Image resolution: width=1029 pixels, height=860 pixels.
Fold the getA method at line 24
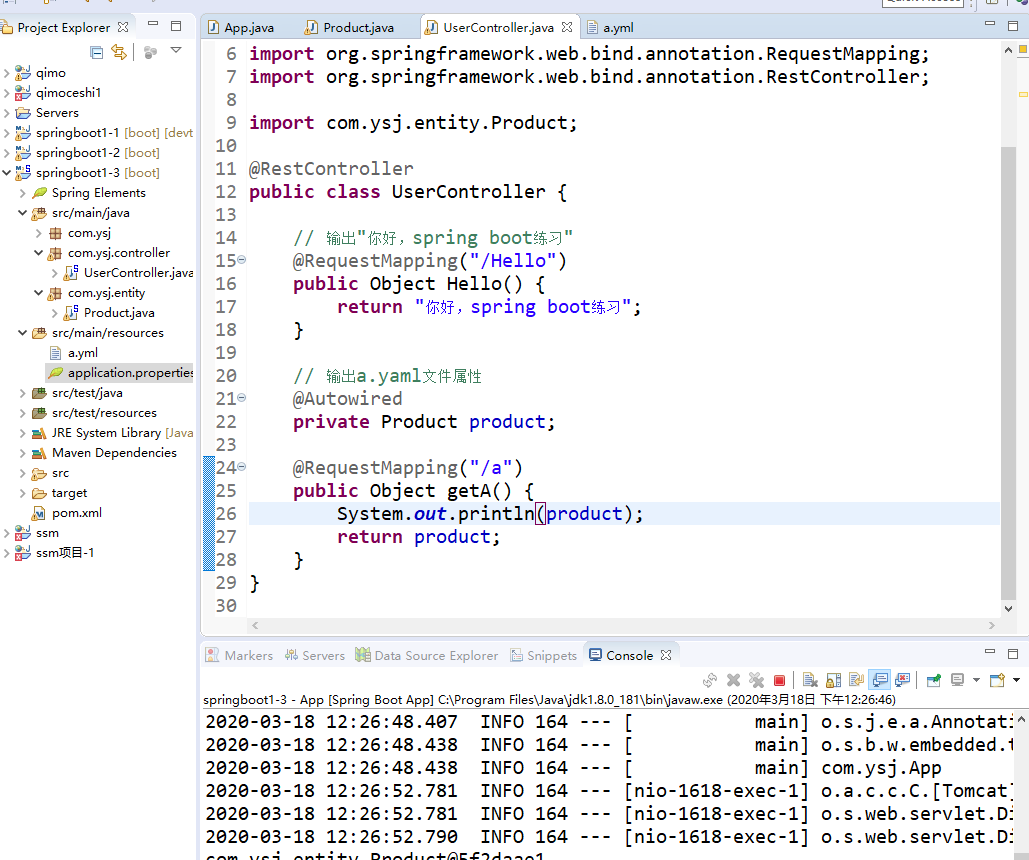pos(242,467)
